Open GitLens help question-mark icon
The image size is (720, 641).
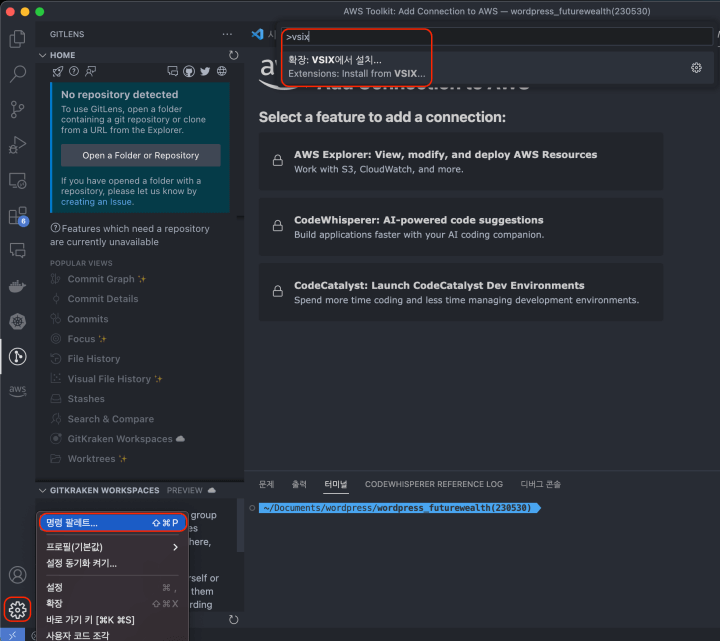click(x=74, y=71)
